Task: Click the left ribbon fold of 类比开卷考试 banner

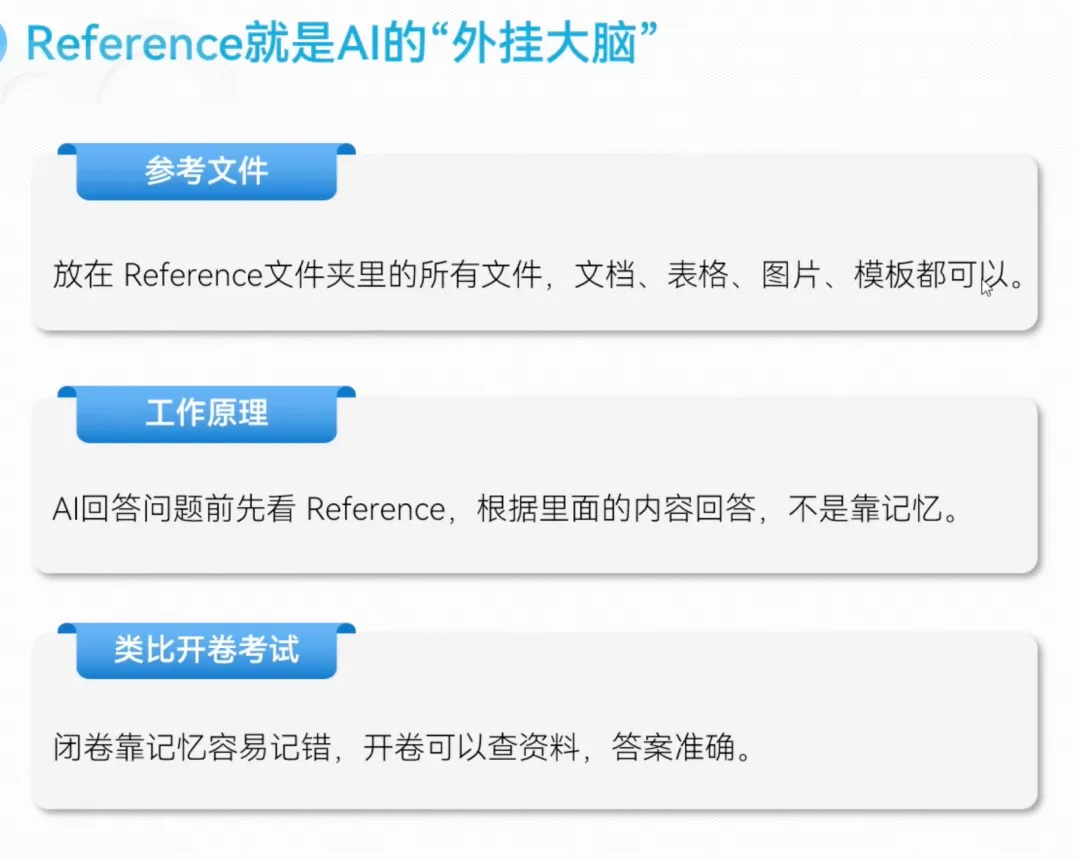Action: click(x=67, y=629)
